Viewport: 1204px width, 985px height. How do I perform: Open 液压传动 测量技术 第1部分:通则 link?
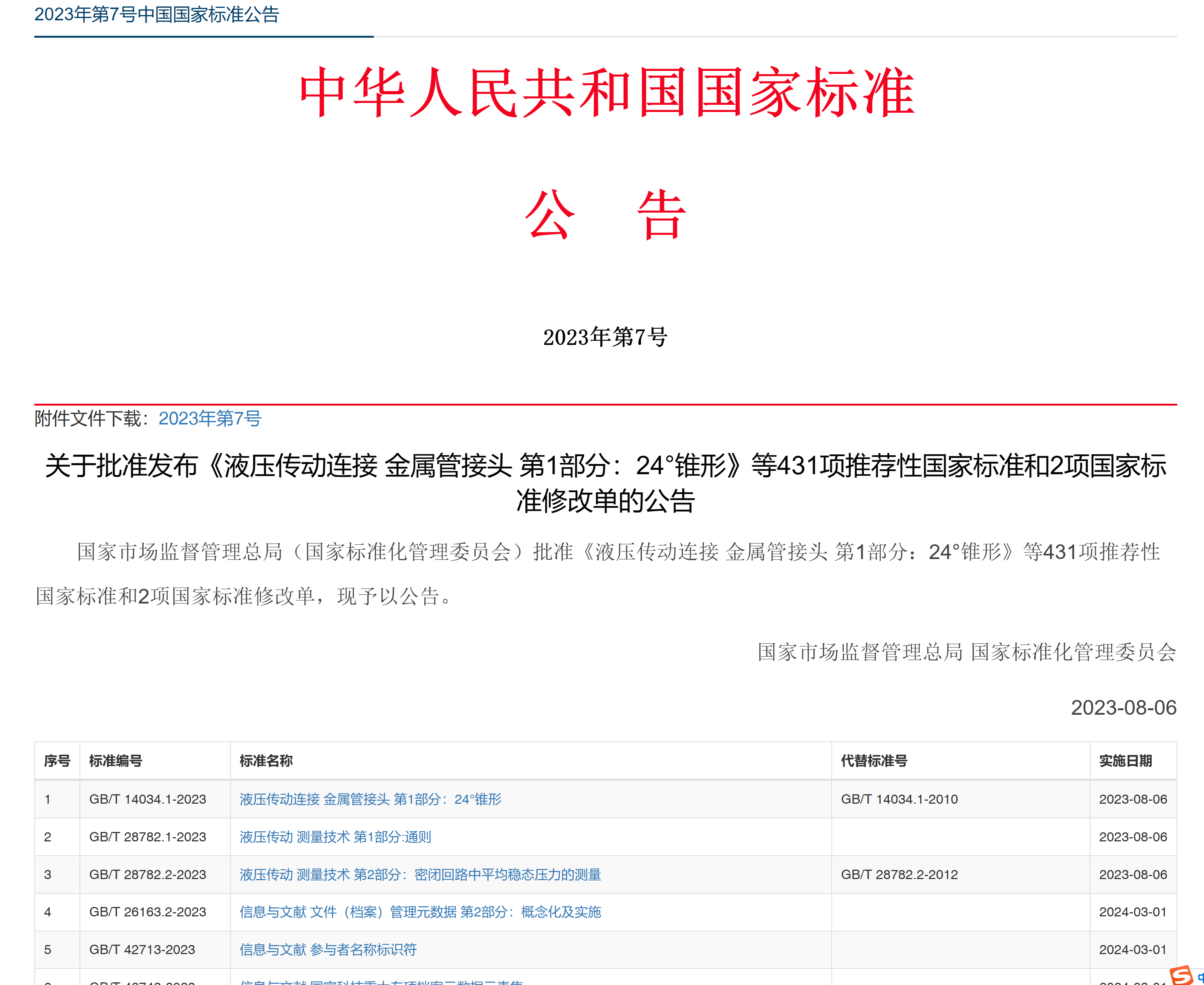[335, 836]
